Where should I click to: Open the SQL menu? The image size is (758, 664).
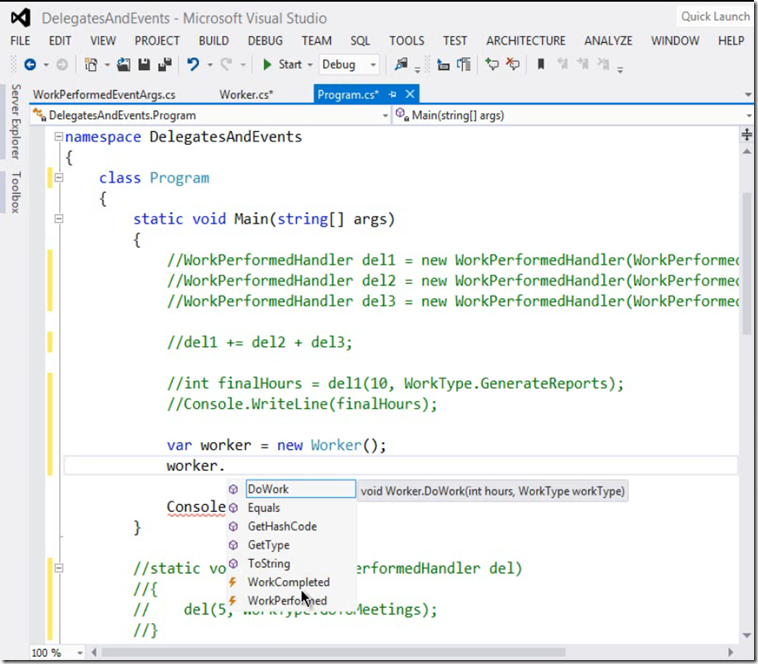360,41
